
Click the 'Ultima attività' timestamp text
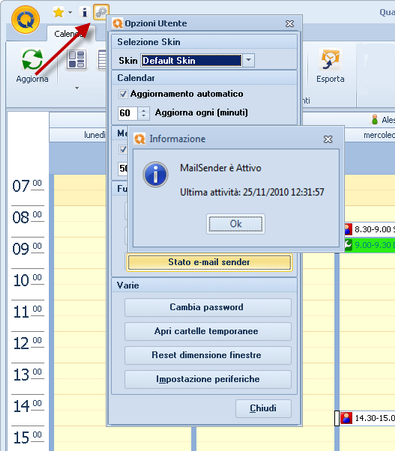252,192
